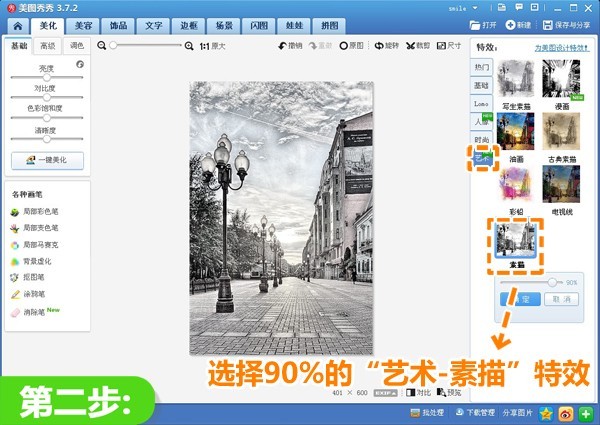The width and height of the screenshot is (600, 425).
Task: Click the home icon tab
Action: pyautogui.click(x=18, y=26)
